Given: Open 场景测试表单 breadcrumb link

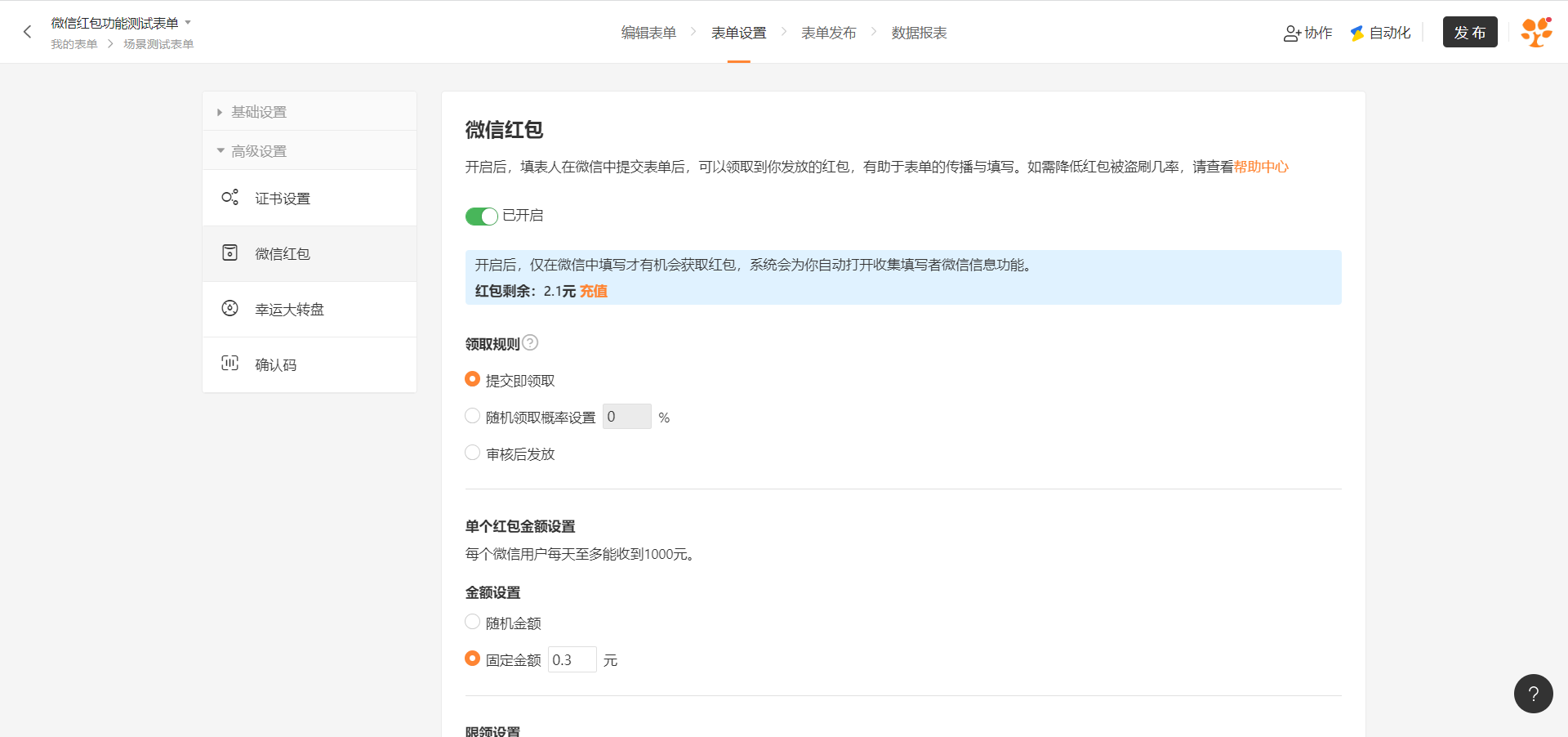Looking at the screenshot, I should tap(158, 44).
